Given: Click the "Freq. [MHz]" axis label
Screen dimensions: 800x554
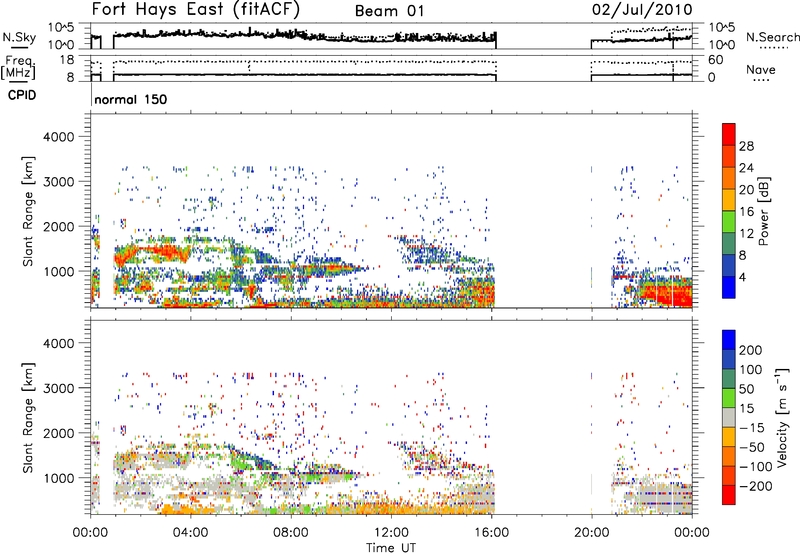Looking at the screenshot, I should pos(18,67).
